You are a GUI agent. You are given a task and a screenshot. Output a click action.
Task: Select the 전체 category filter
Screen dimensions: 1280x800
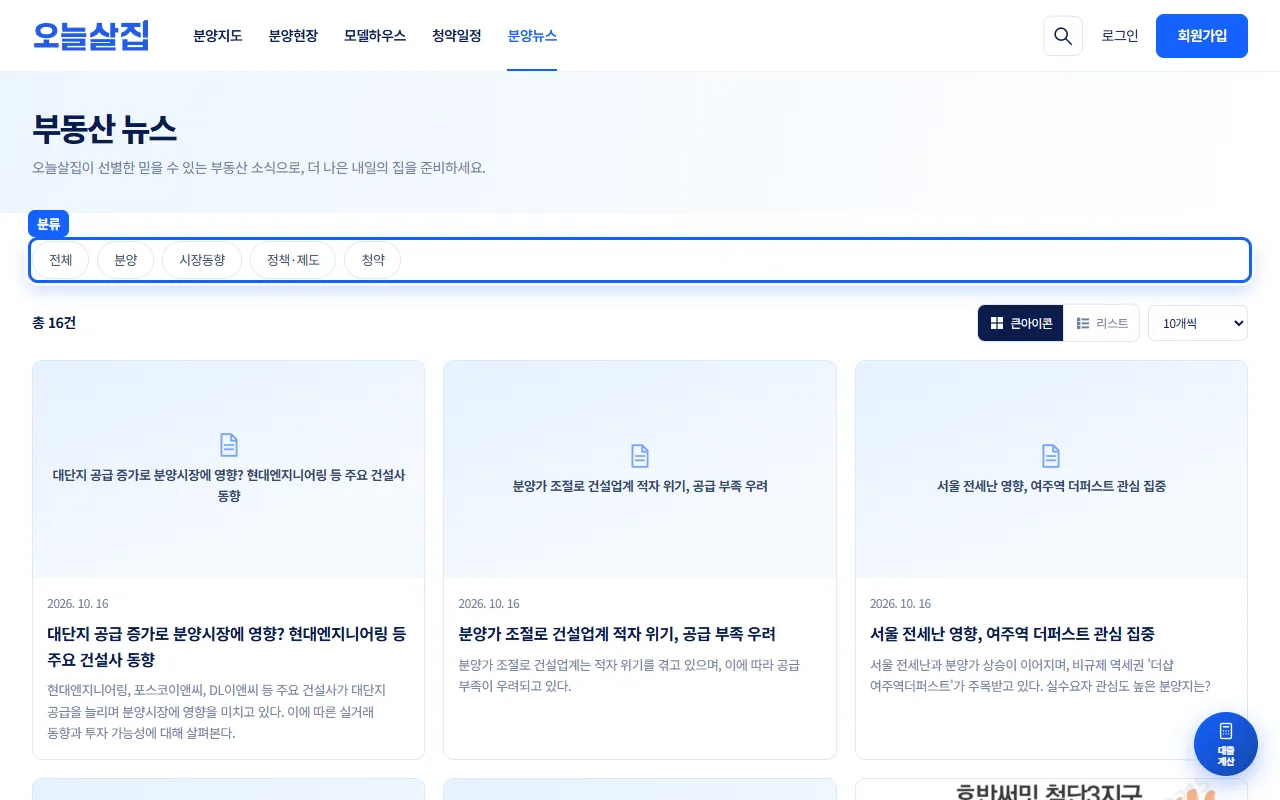pos(61,260)
